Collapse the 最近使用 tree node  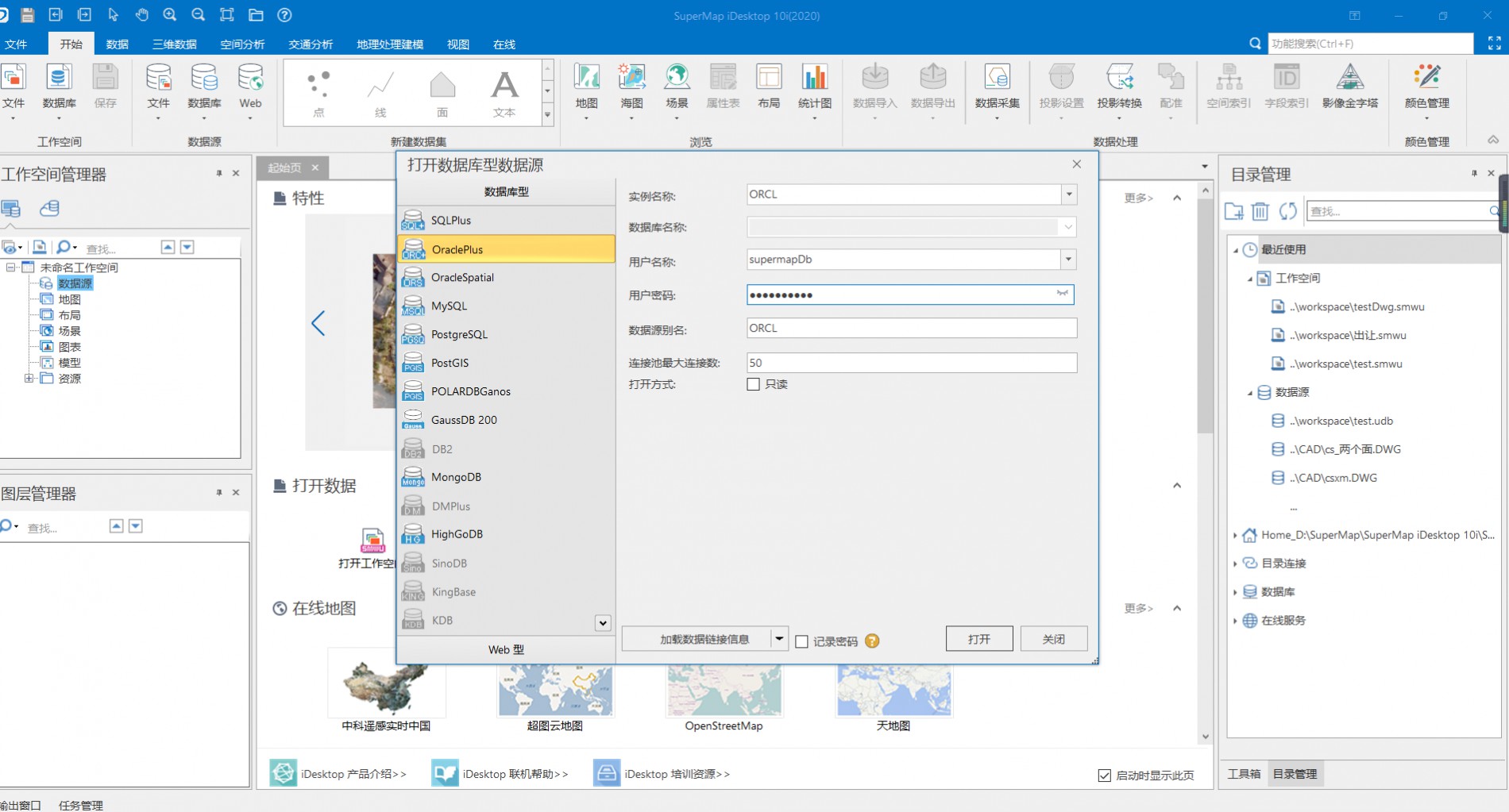(x=1236, y=250)
